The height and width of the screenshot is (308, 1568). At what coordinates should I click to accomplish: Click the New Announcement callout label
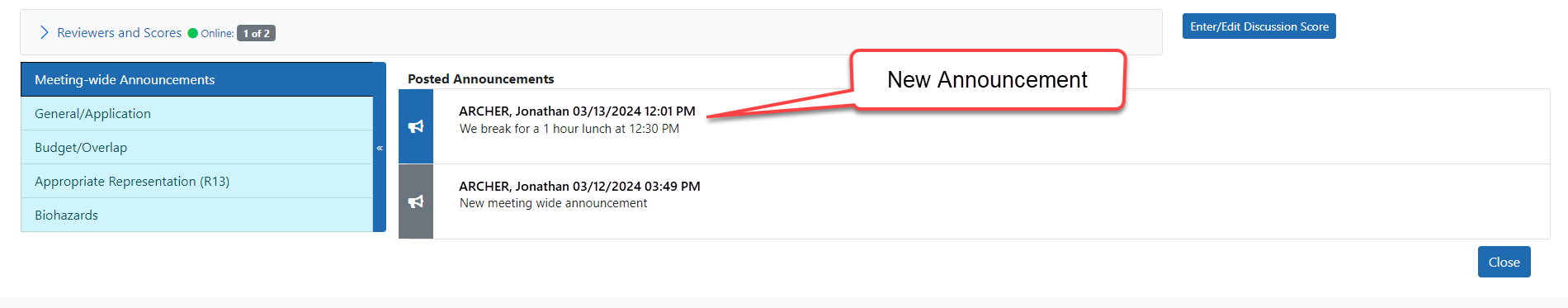(987, 79)
